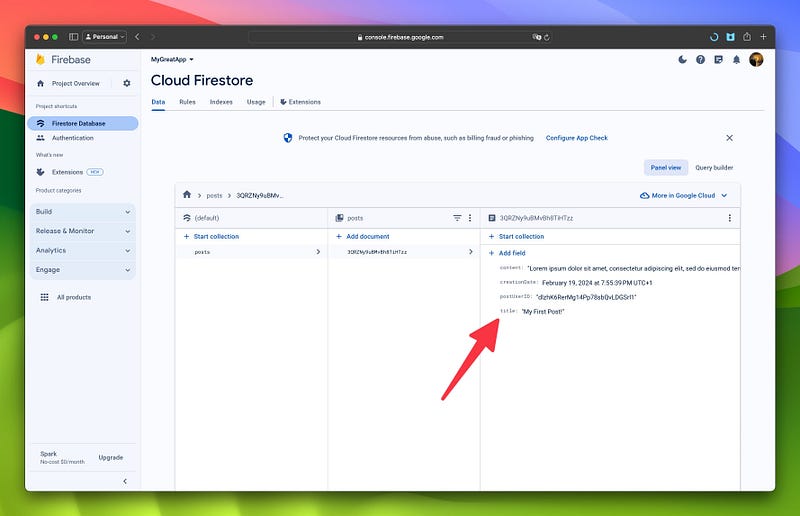The image size is (800, 516).
Task: Switch to the Indexes tab
Action: point(221,102)
